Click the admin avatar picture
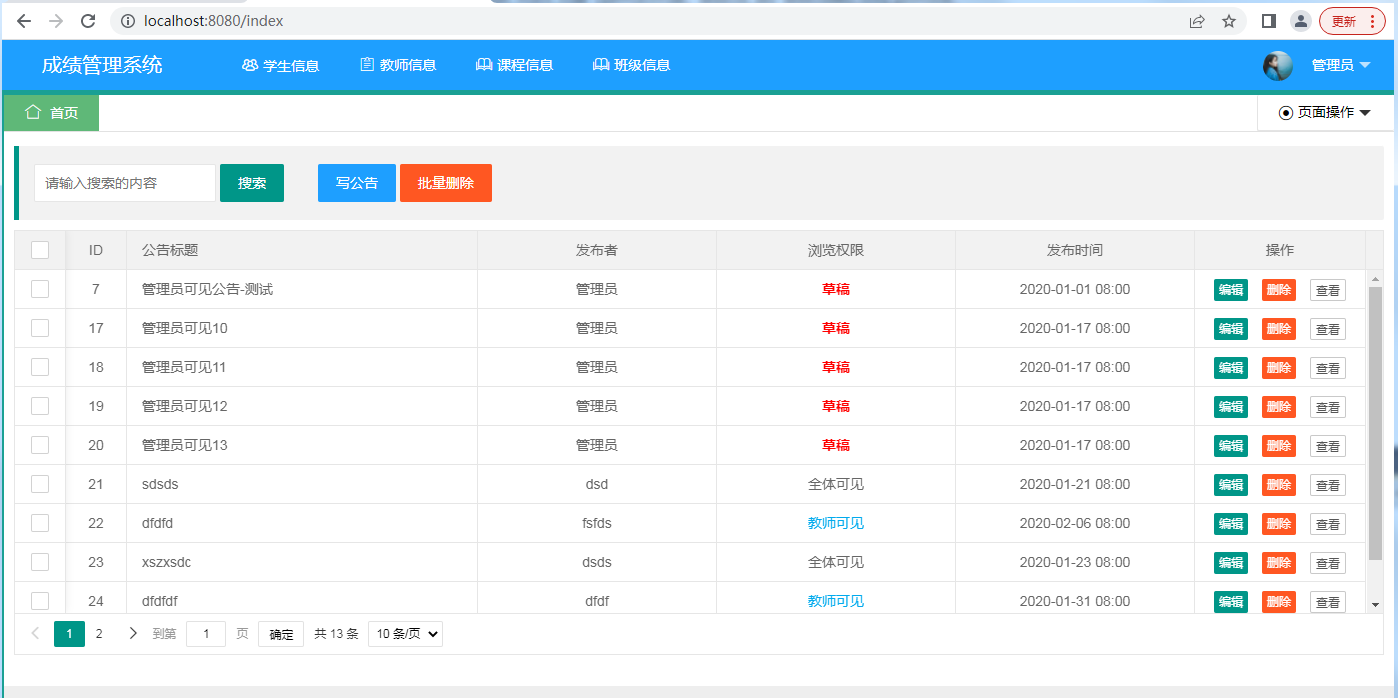1398x698 pixels. (1277, 66)
